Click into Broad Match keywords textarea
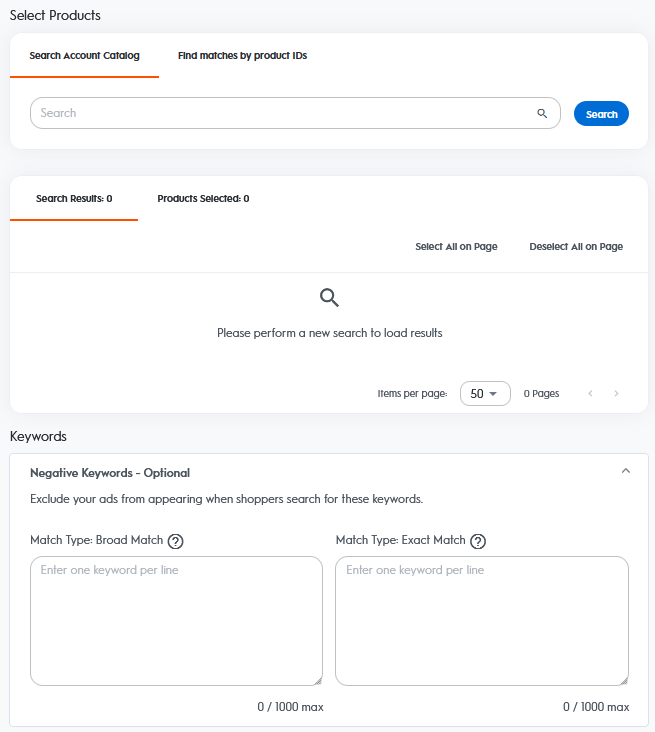The width and height of the screenshot is (655, 732). coord(176,620)
